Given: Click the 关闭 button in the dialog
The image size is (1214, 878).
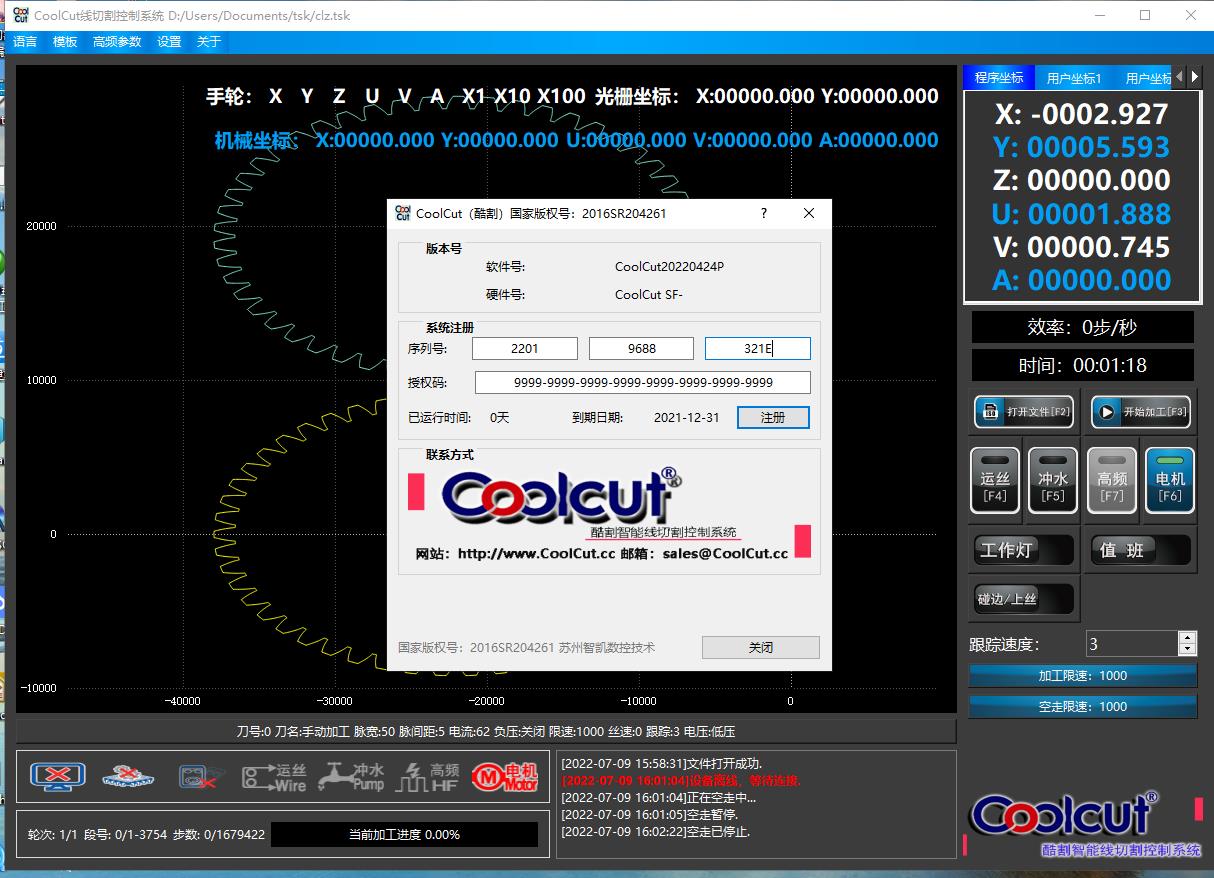Looking at the screenshot, I should [761, 647].
